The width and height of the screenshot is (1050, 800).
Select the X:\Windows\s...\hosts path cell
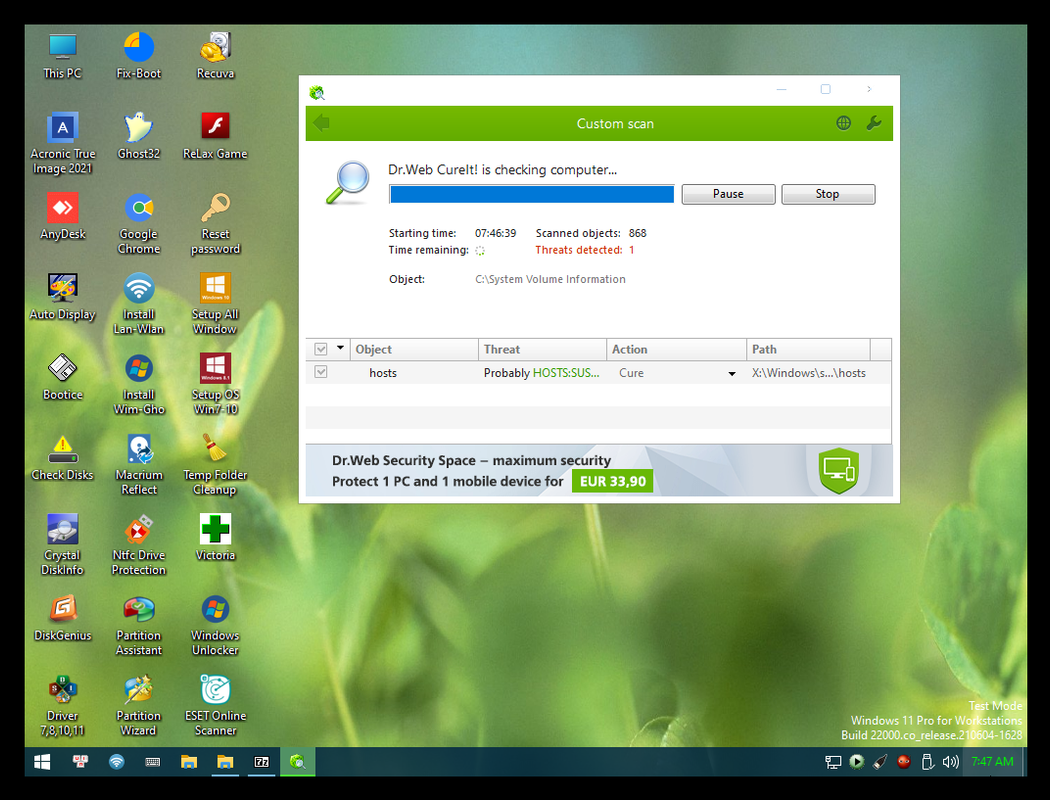coord(808,373)
